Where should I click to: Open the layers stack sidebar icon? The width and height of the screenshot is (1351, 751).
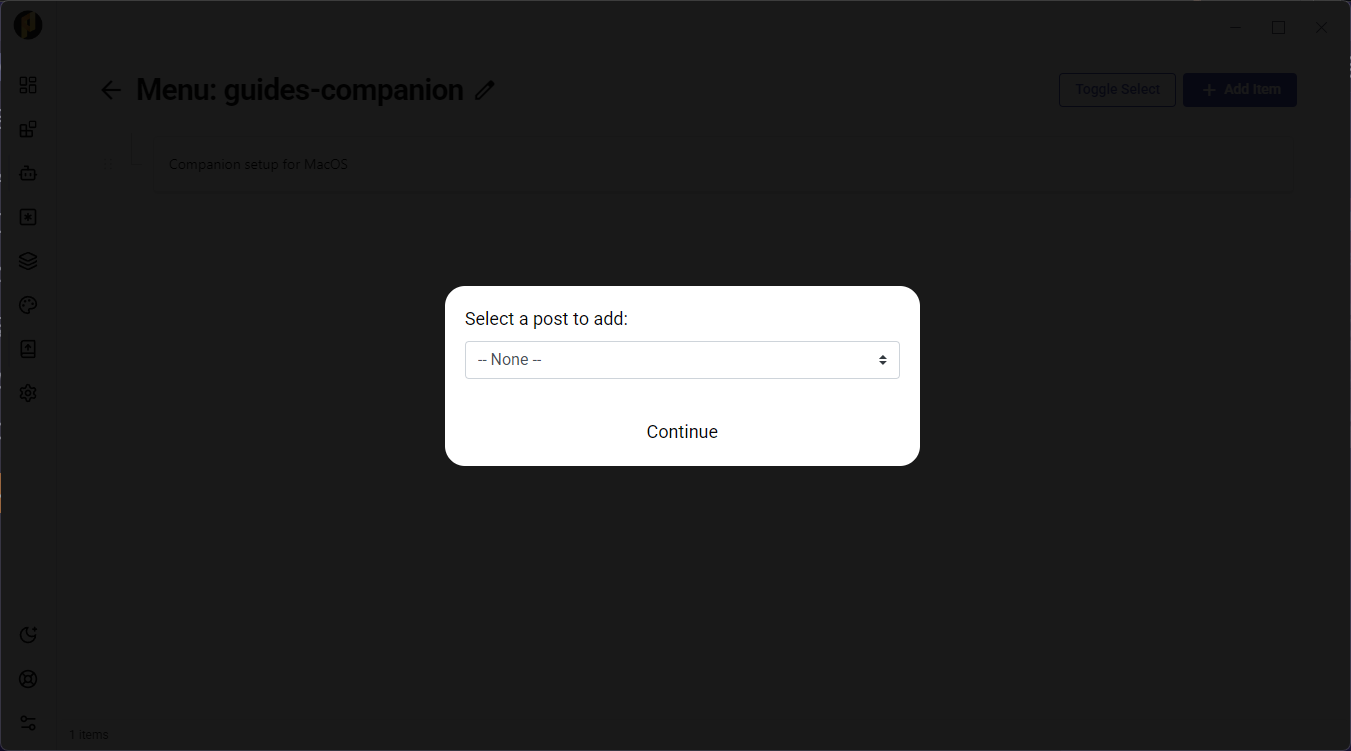pos(28,261)
